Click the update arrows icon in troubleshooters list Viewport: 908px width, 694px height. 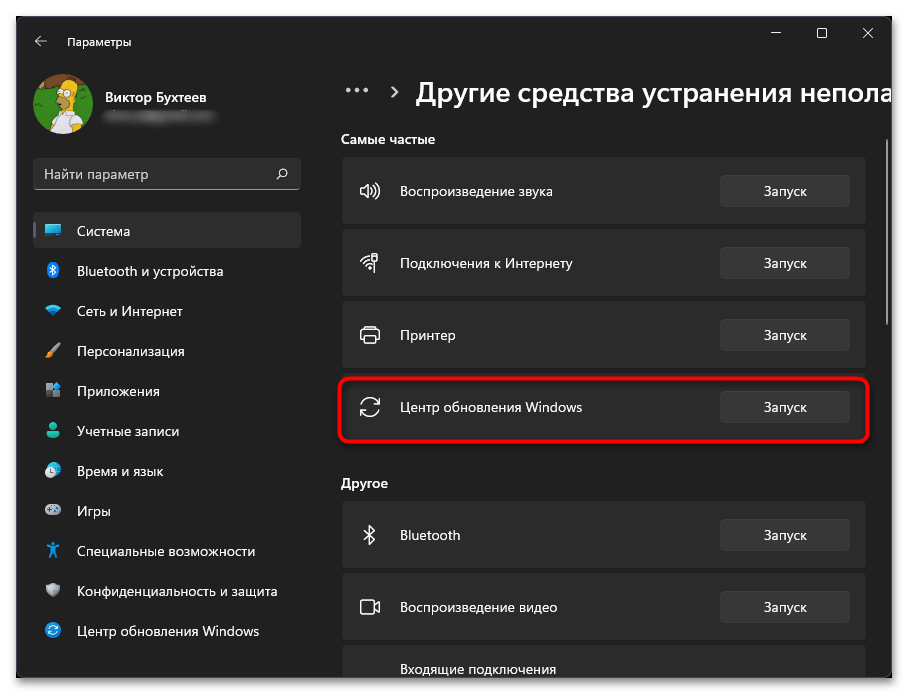[x=370, y=407]
